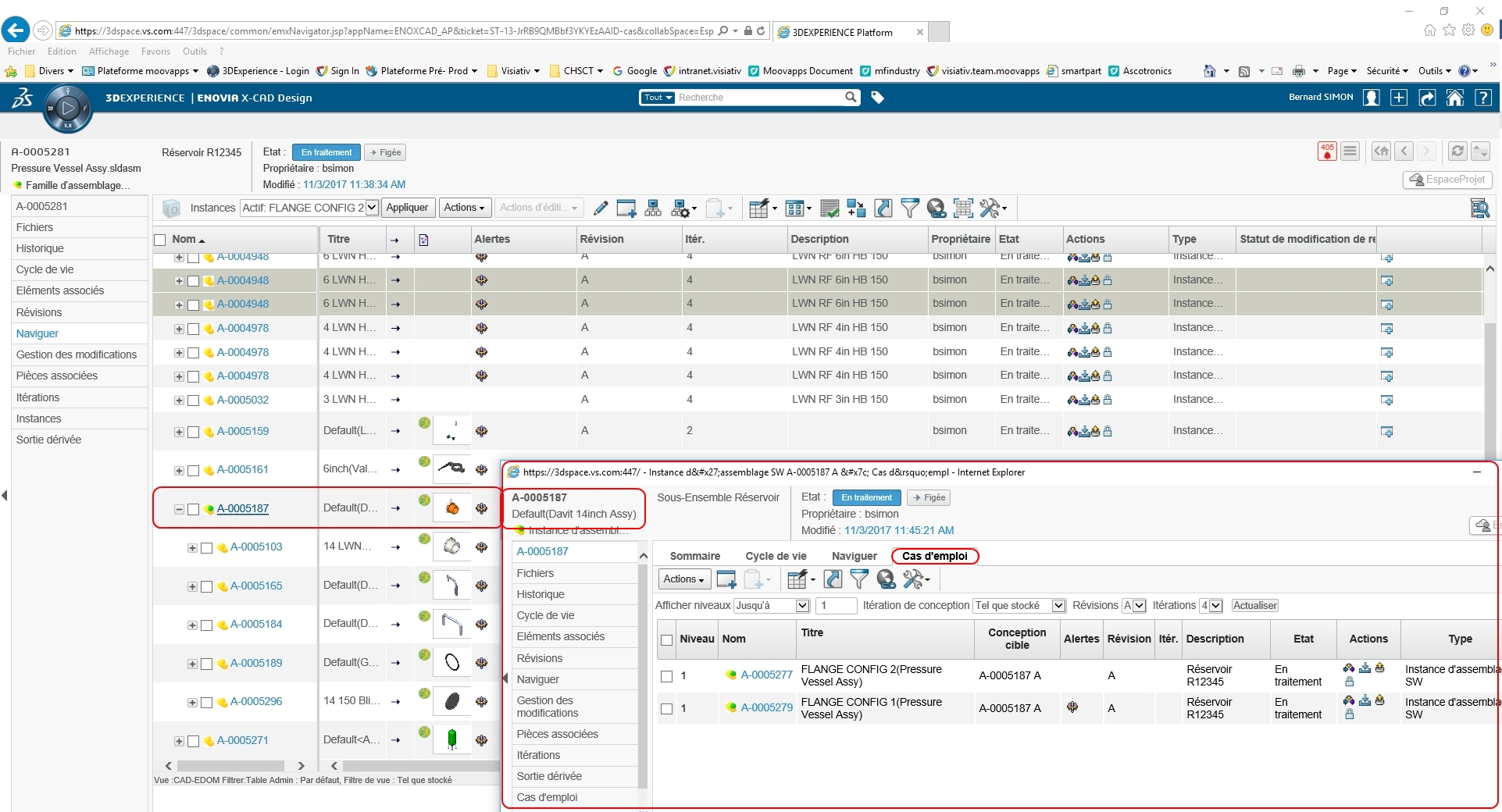Screen dimensions: 1502x812
Task: Click the replace-structure icon in toolbar
Action: click(x=856, y=208)
